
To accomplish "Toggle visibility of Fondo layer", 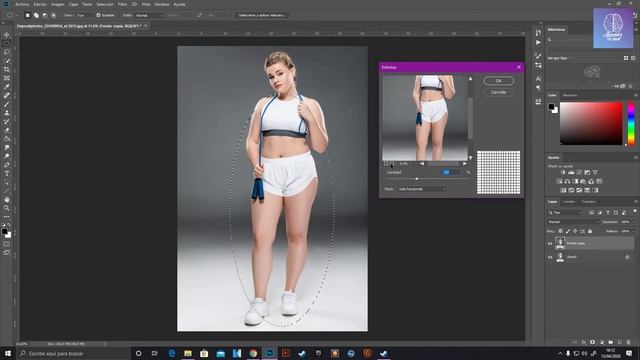I will click(550, 257).
